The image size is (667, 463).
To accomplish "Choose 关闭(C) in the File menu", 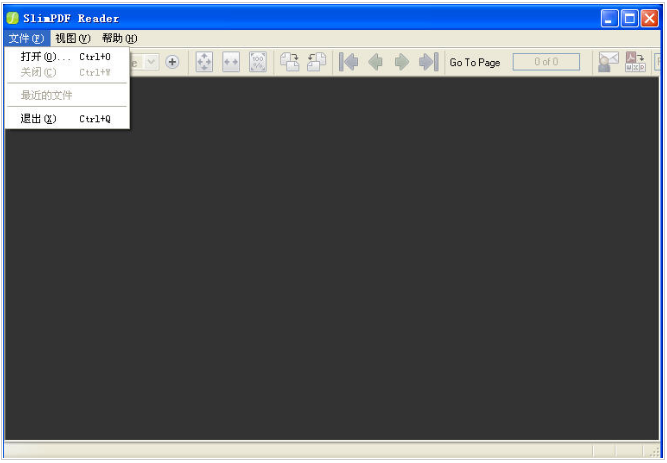I will [x=67, y=72].
